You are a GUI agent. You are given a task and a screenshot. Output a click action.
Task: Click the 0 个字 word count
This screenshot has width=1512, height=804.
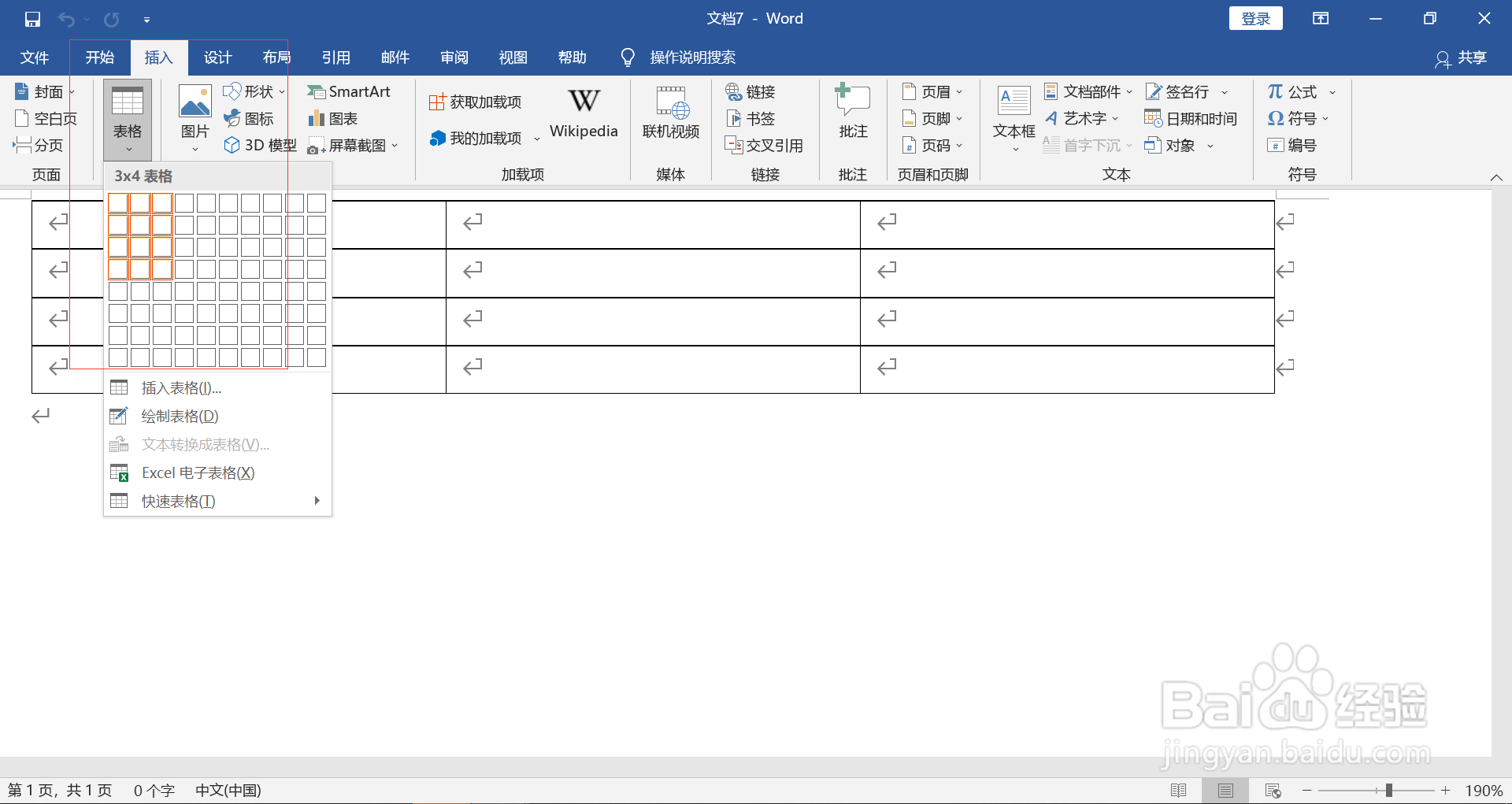(154, 790)
